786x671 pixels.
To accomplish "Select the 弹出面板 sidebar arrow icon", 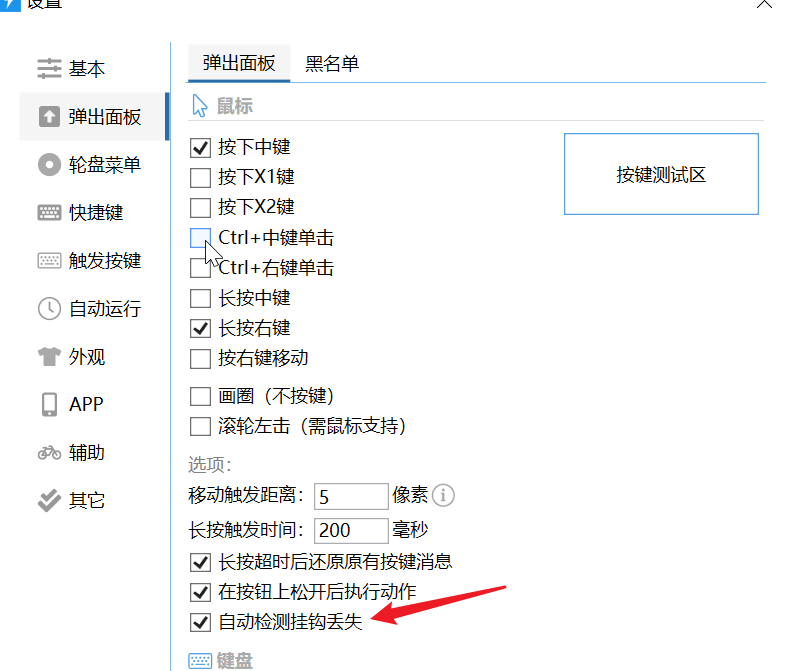I will 49,117.
